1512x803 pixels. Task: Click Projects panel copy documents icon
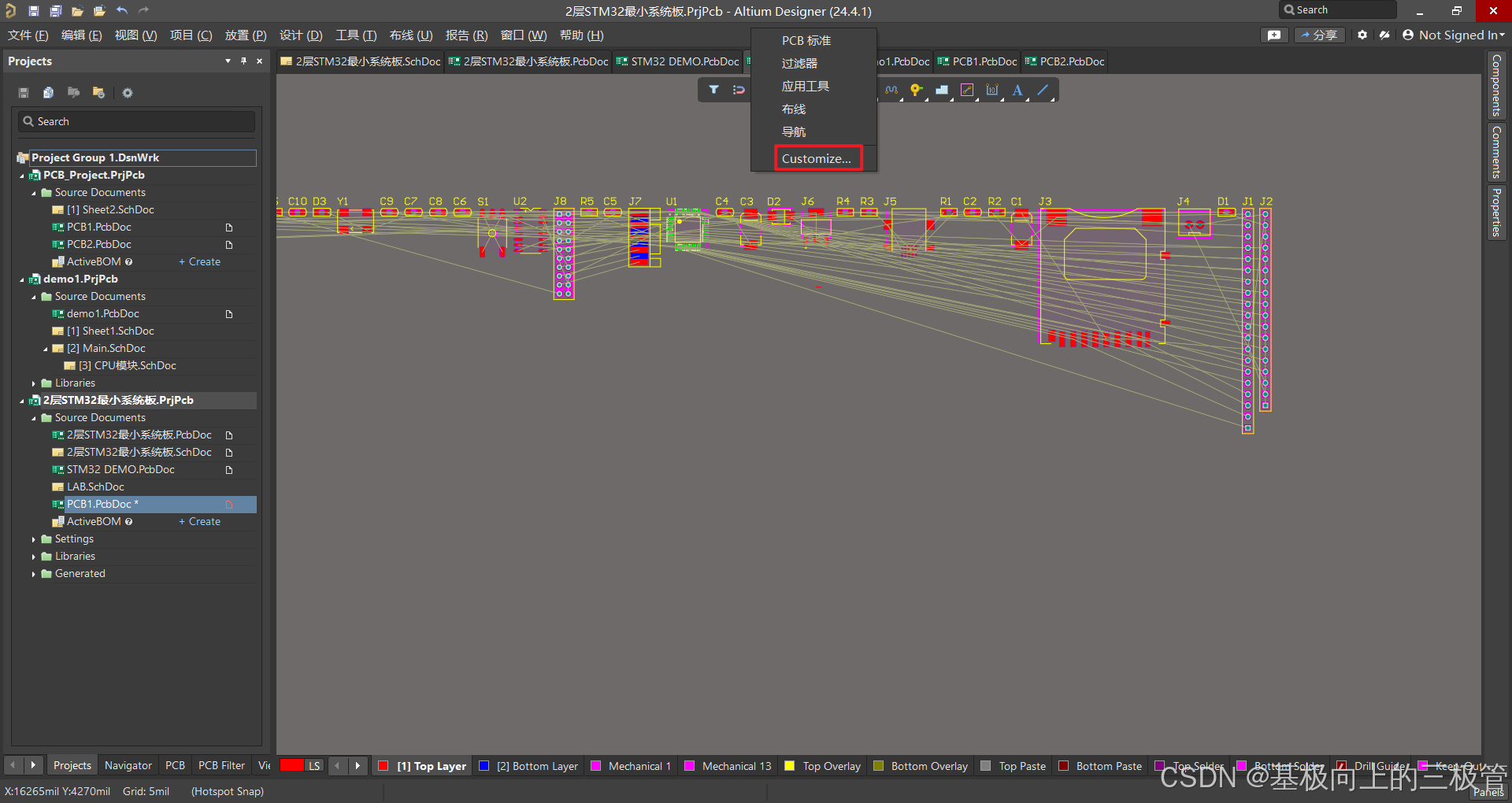tap(48, 93)
